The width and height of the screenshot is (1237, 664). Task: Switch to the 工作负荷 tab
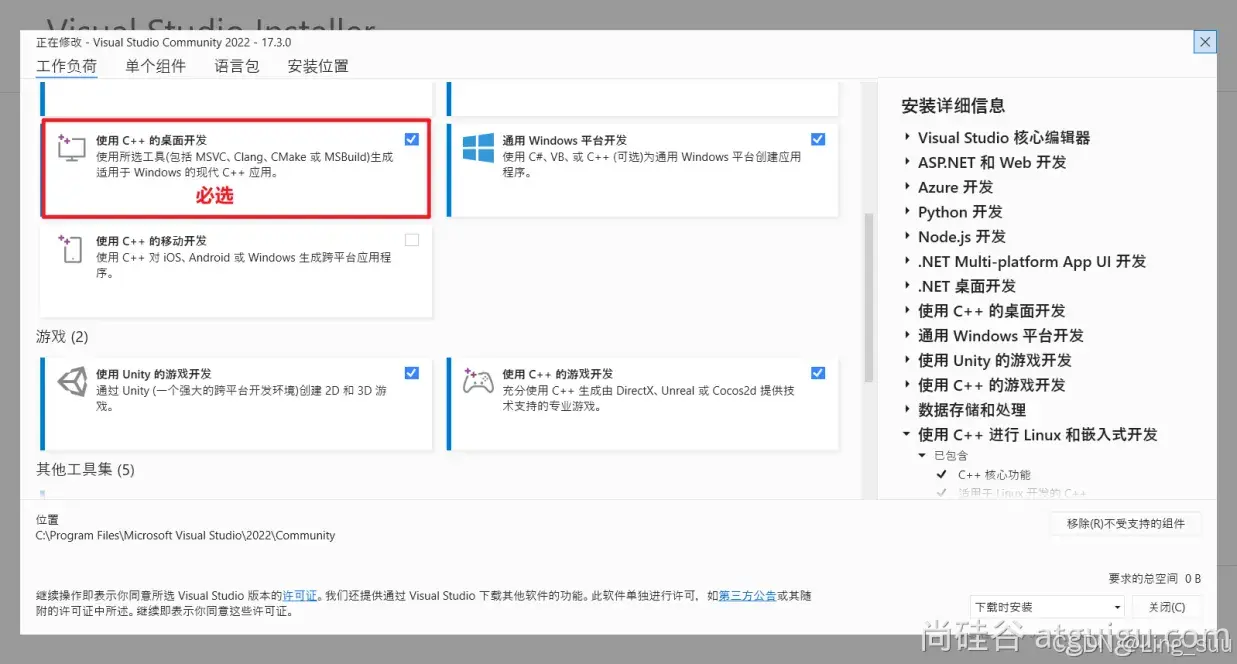point(66,67)
